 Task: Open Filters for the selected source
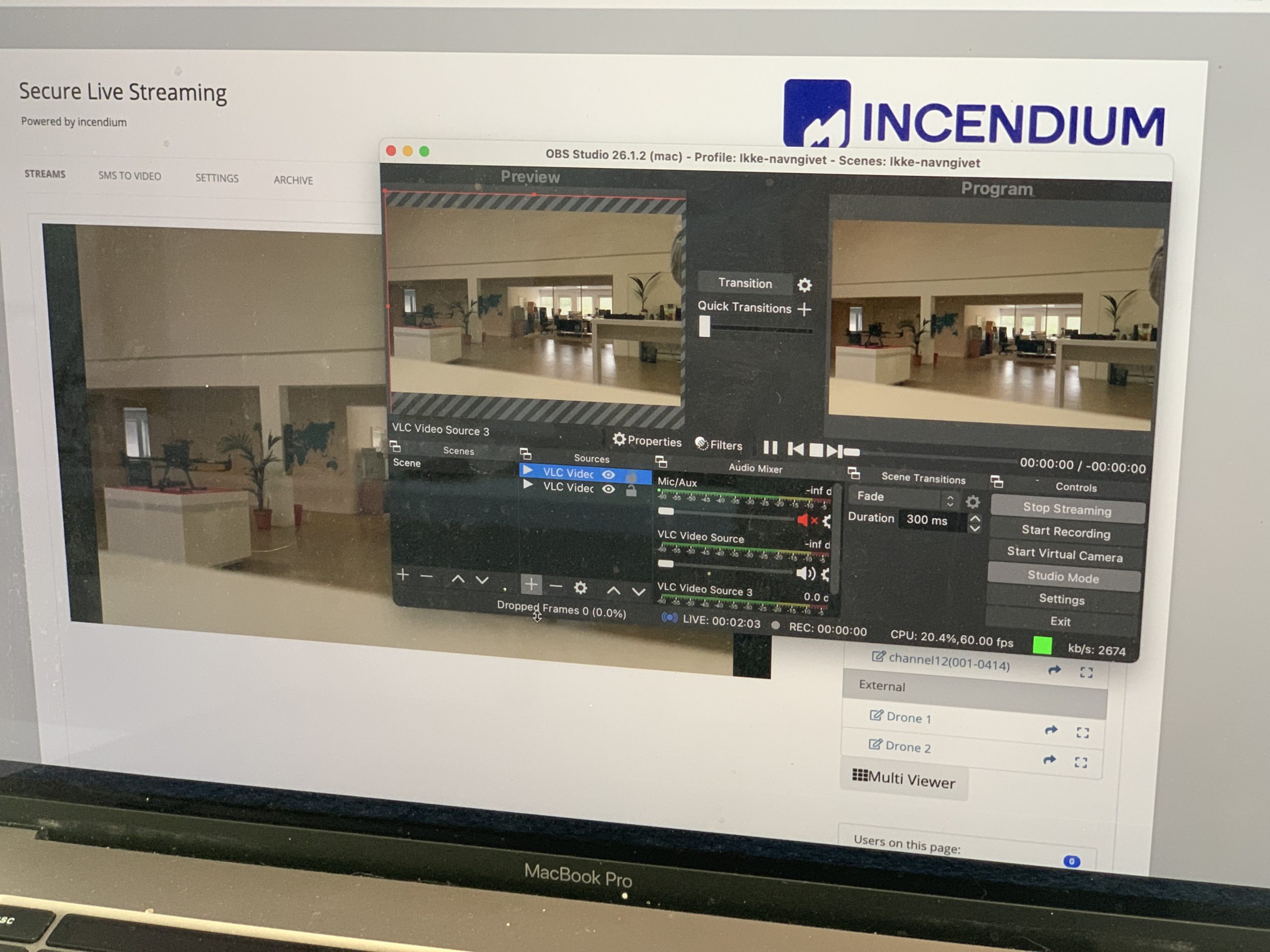718,444
